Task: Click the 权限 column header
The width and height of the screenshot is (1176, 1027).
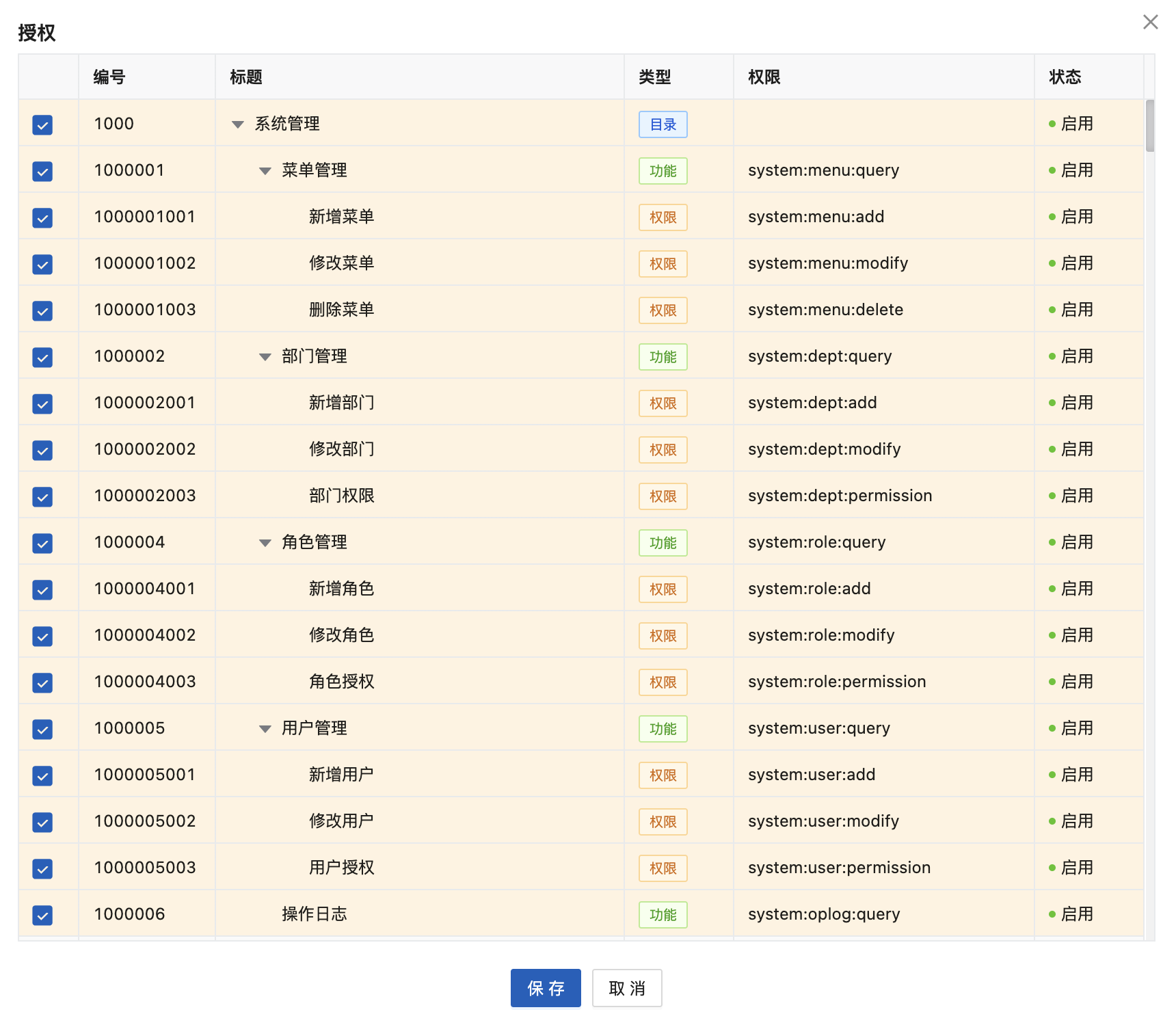Action: coord(764,77)
